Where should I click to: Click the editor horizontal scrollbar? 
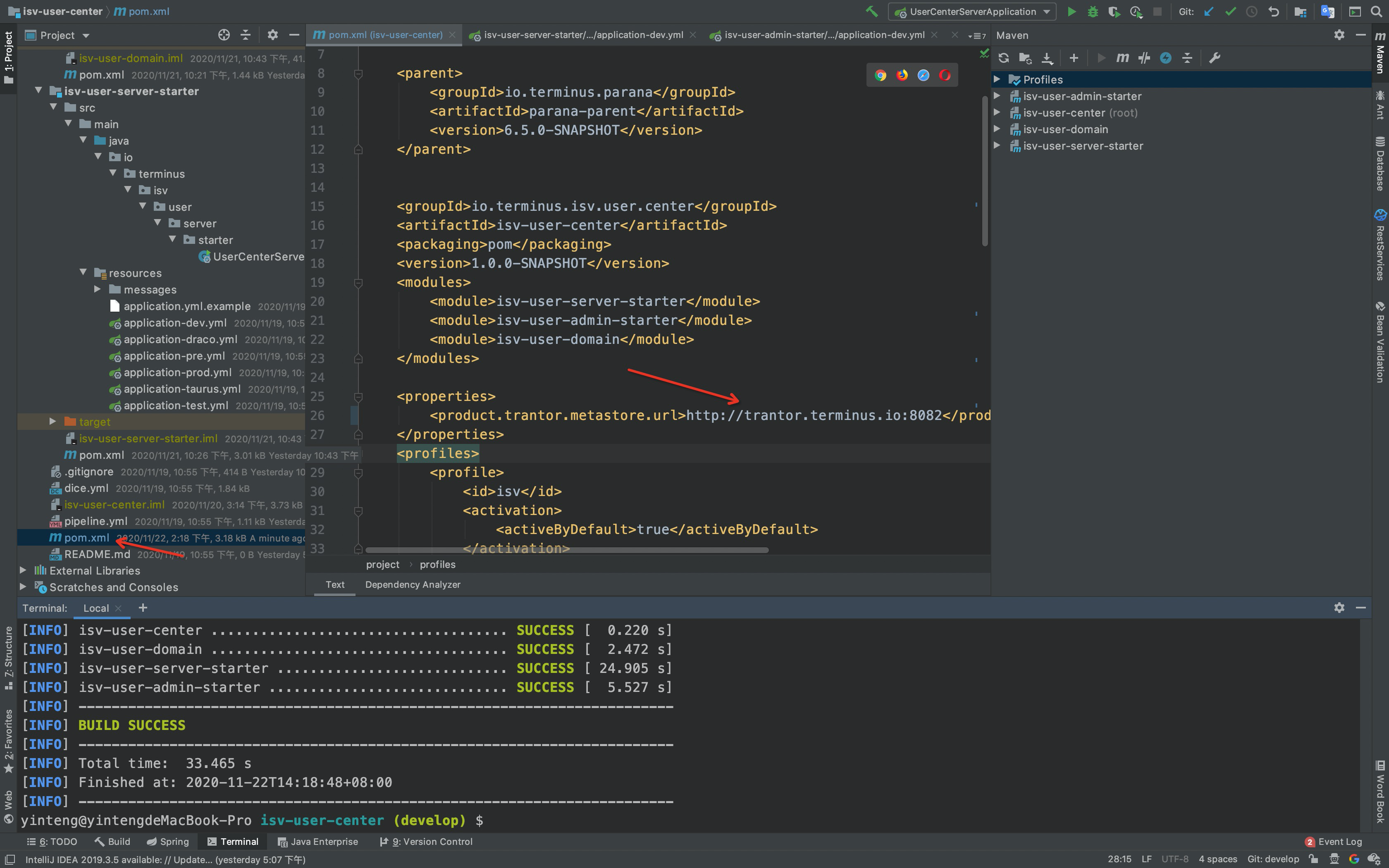coord(567,550)
